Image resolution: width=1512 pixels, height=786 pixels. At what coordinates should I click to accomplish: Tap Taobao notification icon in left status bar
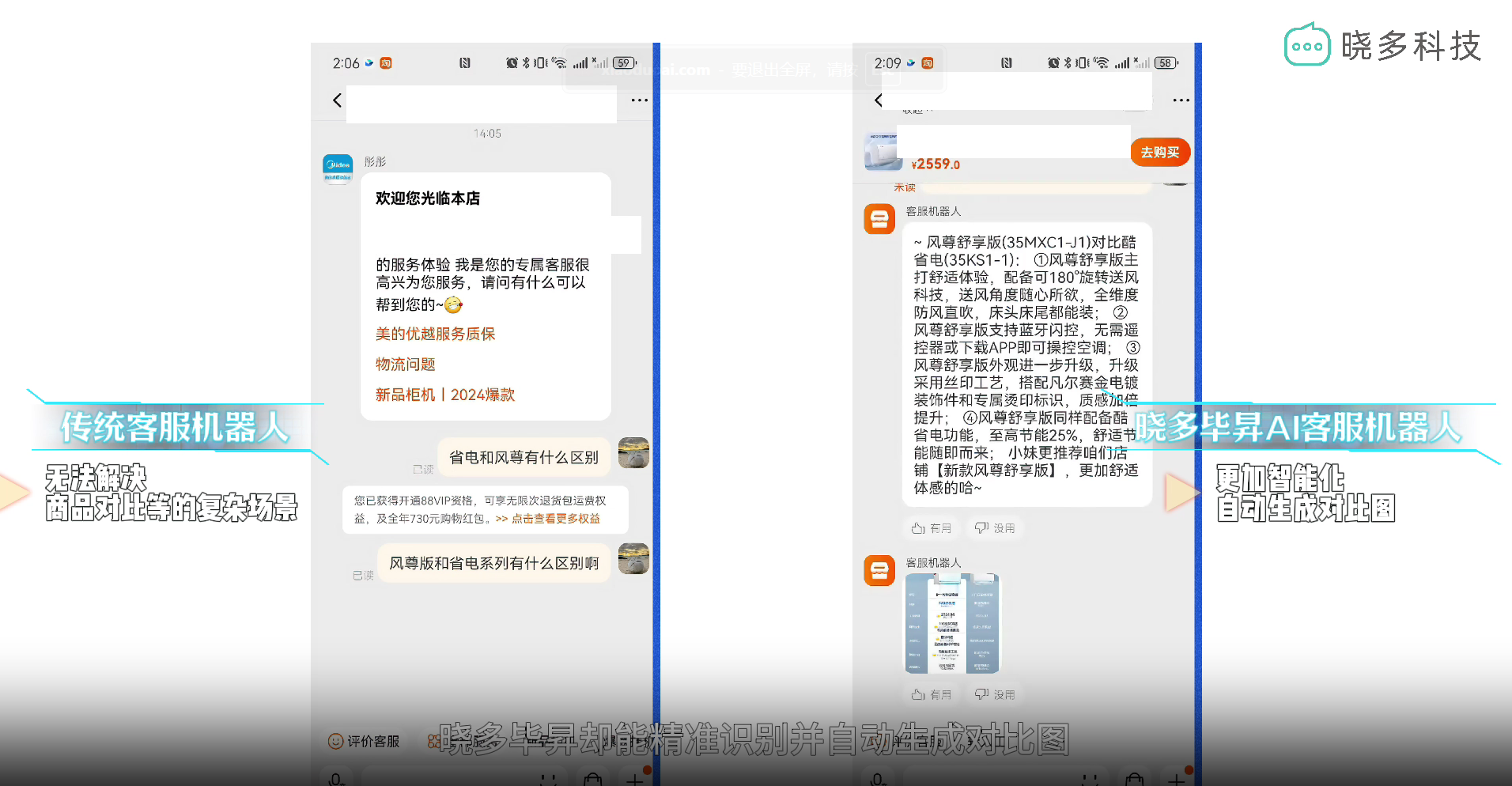click(386, 63)
